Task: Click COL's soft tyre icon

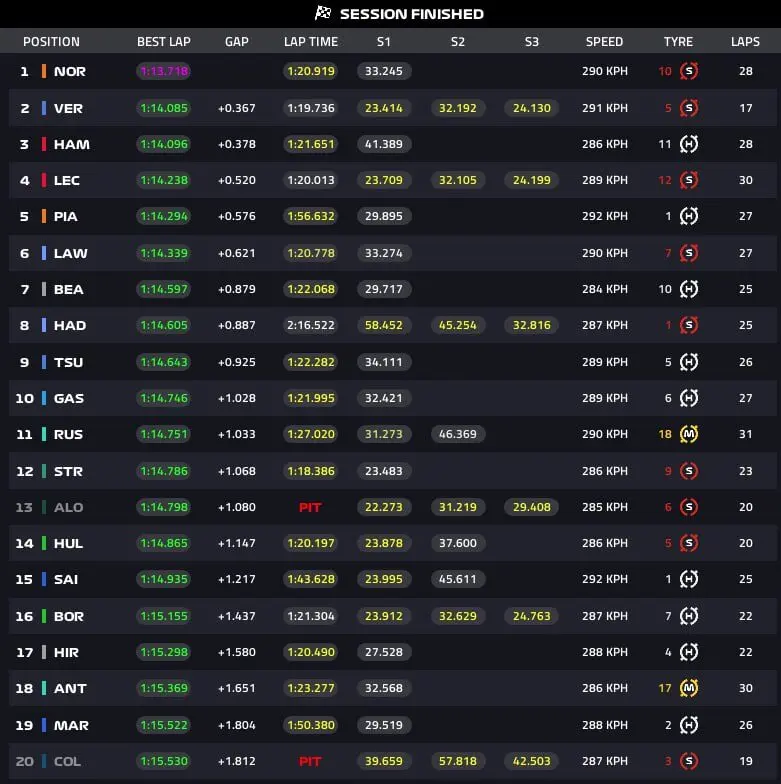Action: pyautogui.click(x=689, y=761)
